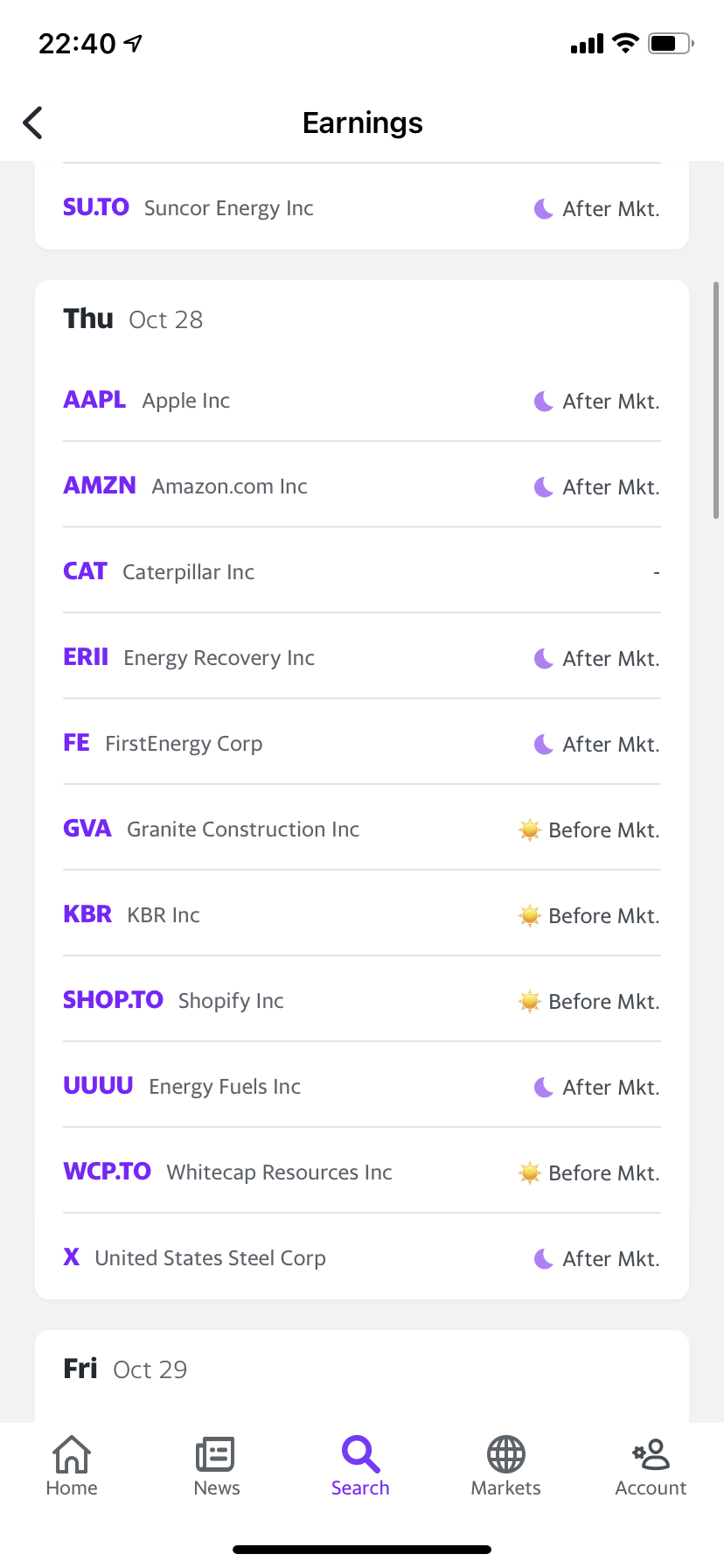Select the Search magnifier icon
The height and width of the screenshot is (1568, 724).
tap(360, 1454)
